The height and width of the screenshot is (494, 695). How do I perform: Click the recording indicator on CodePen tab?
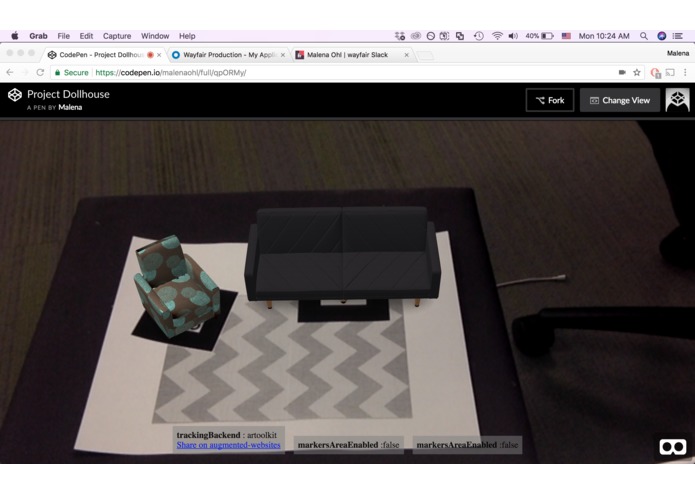click(x=150, y=55)
